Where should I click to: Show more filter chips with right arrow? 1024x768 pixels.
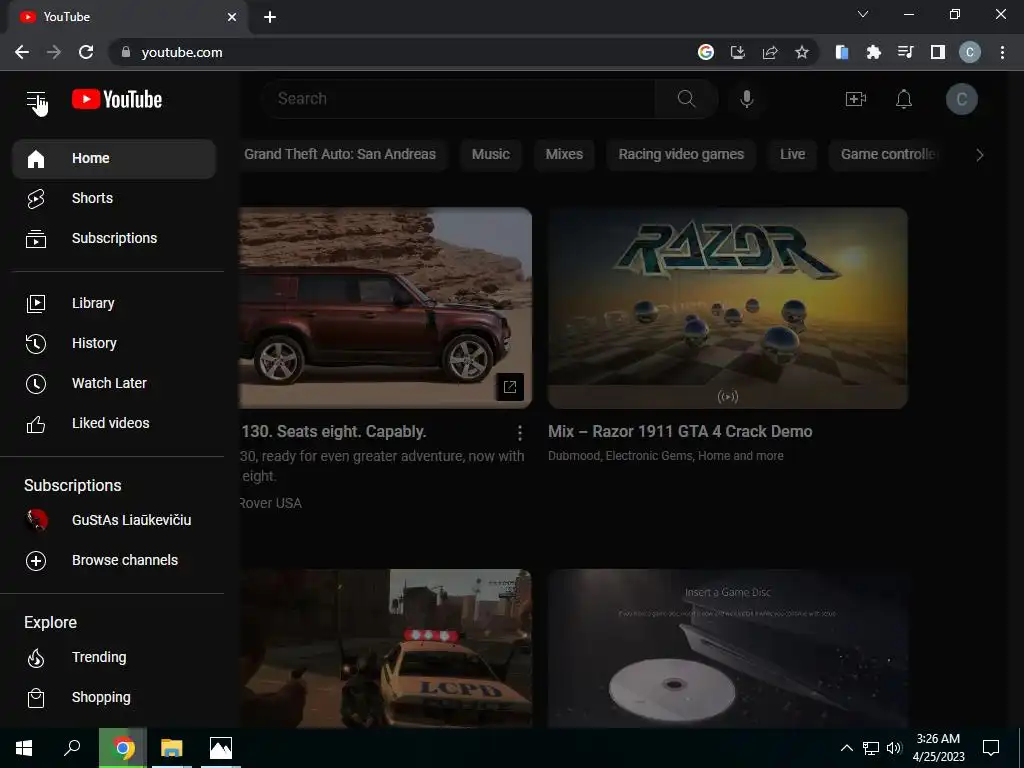(979, 155)
